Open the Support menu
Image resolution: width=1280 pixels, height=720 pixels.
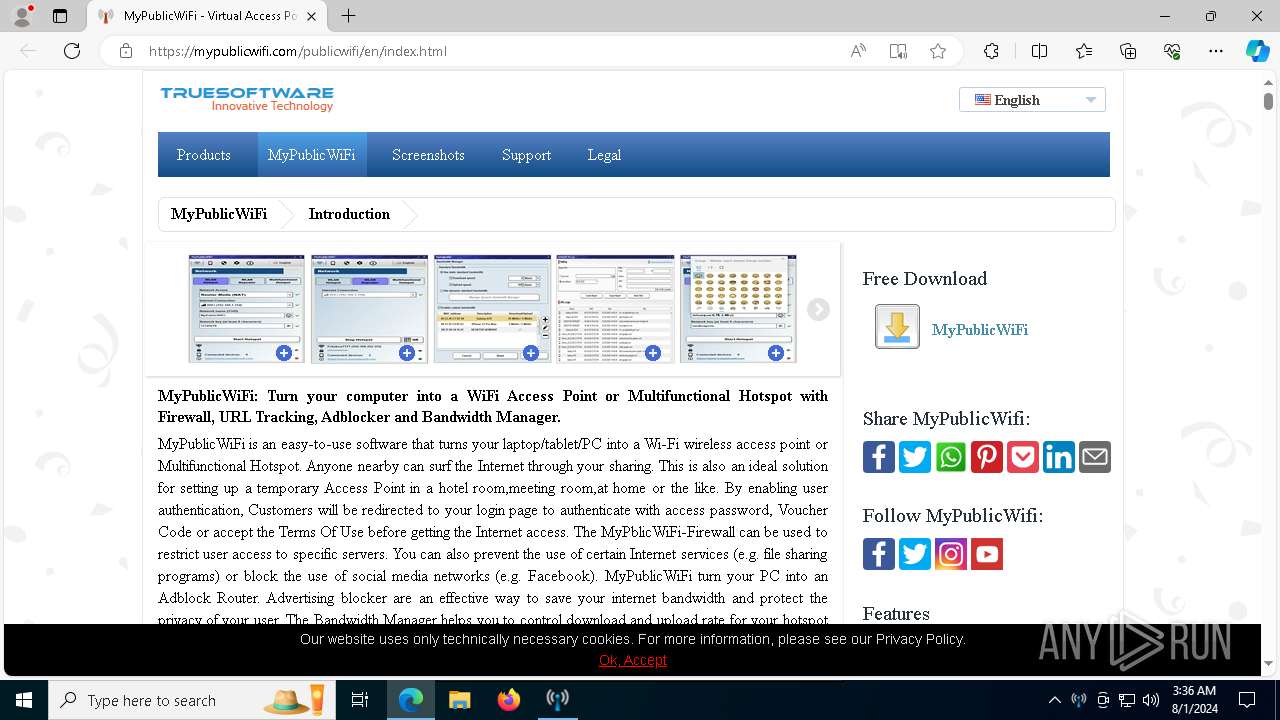pos(526,155)
